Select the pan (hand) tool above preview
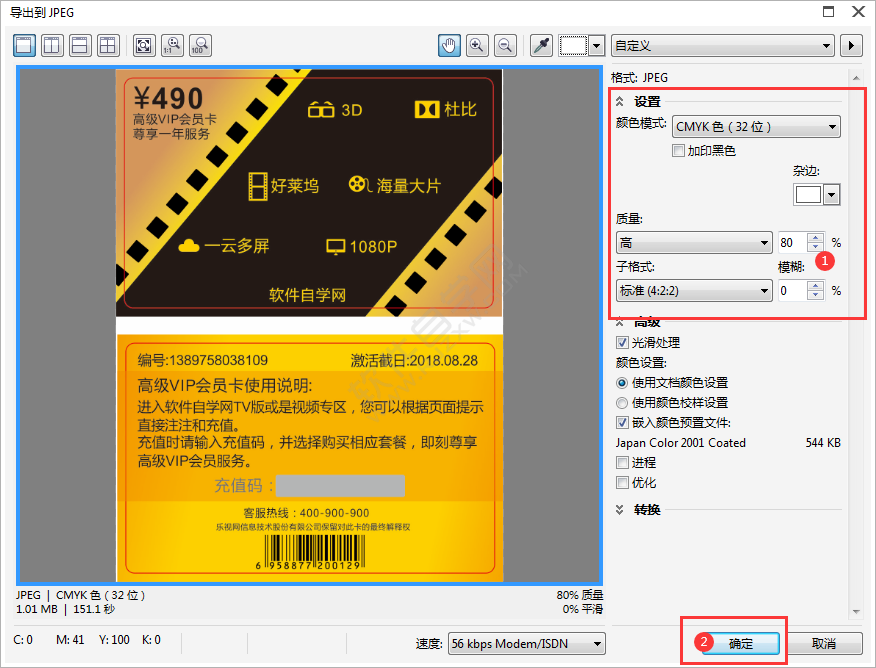Screen dimensions: 876x668 448,45
